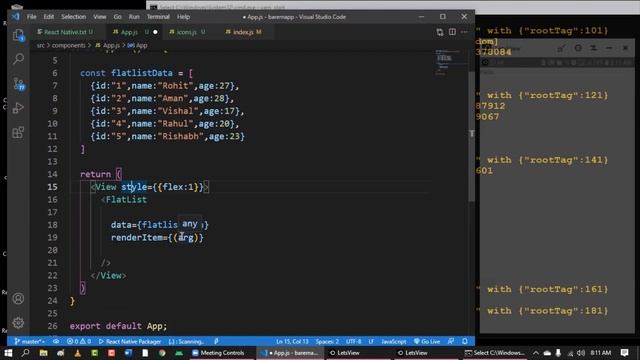Switch to the App.js tab
640x360 pixels.
click(134, 32)
